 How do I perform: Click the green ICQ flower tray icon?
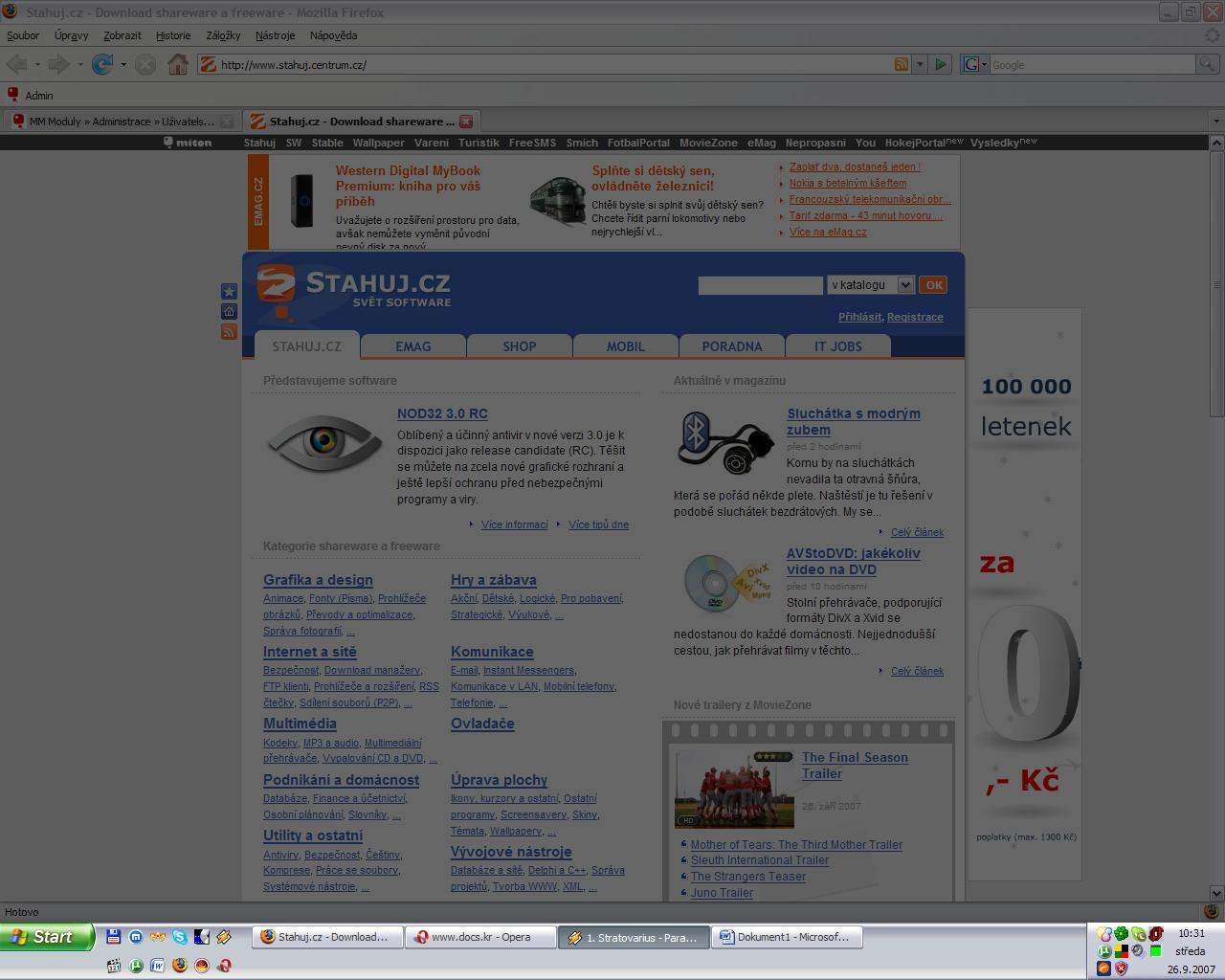[1121, 933]
